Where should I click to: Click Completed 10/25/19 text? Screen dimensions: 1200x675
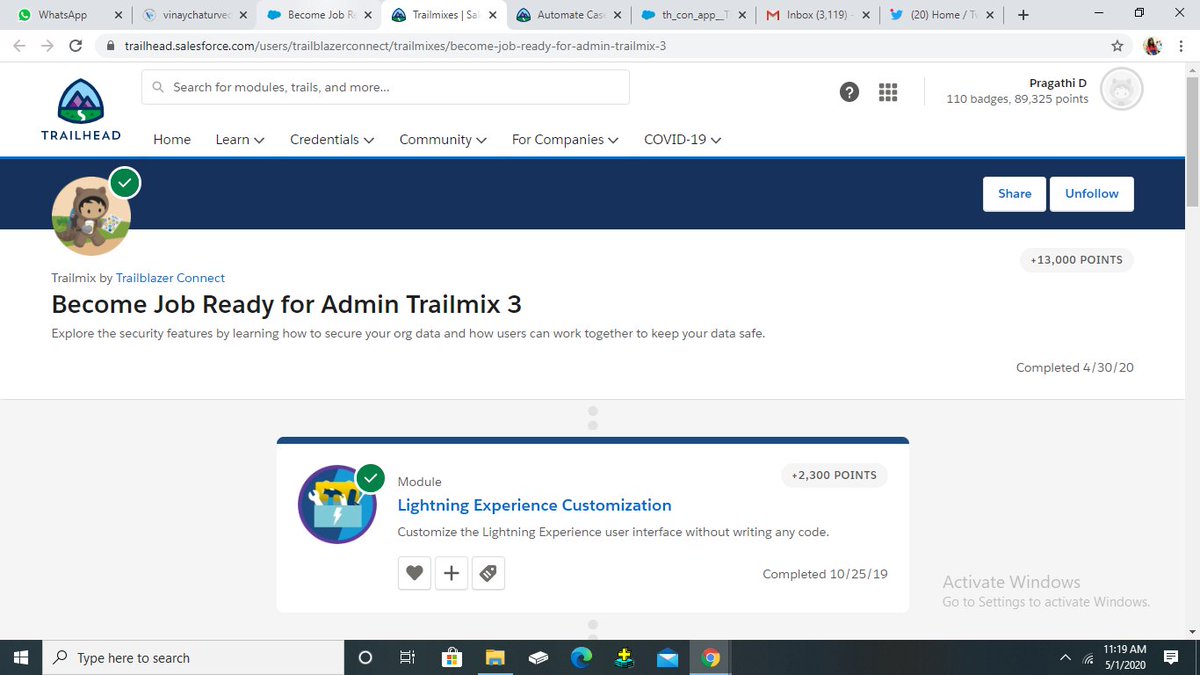(x=825, y=574)
